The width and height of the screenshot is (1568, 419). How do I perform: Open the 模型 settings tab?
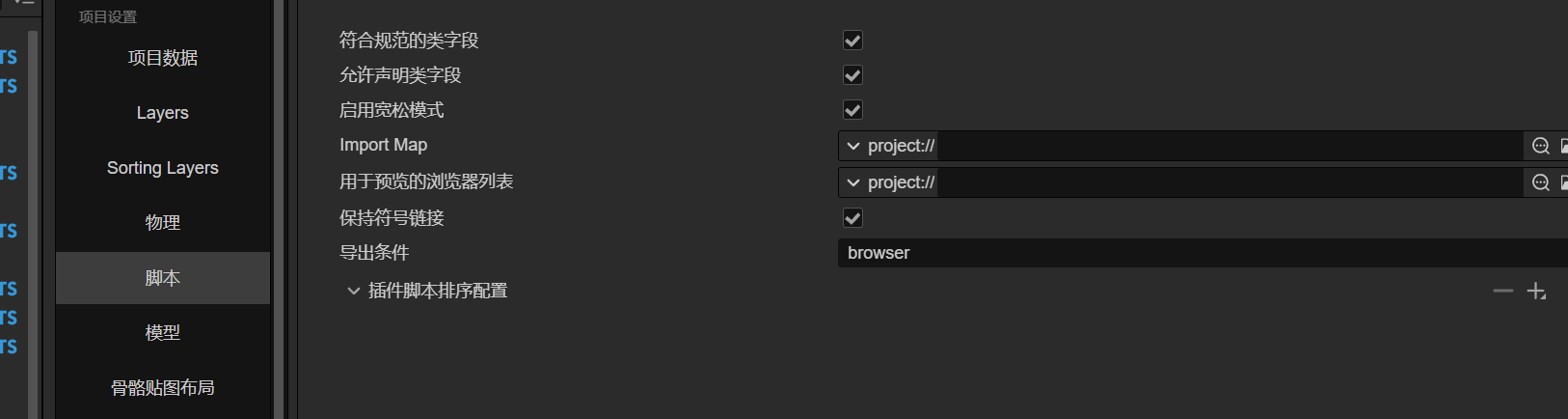(162, 333)
